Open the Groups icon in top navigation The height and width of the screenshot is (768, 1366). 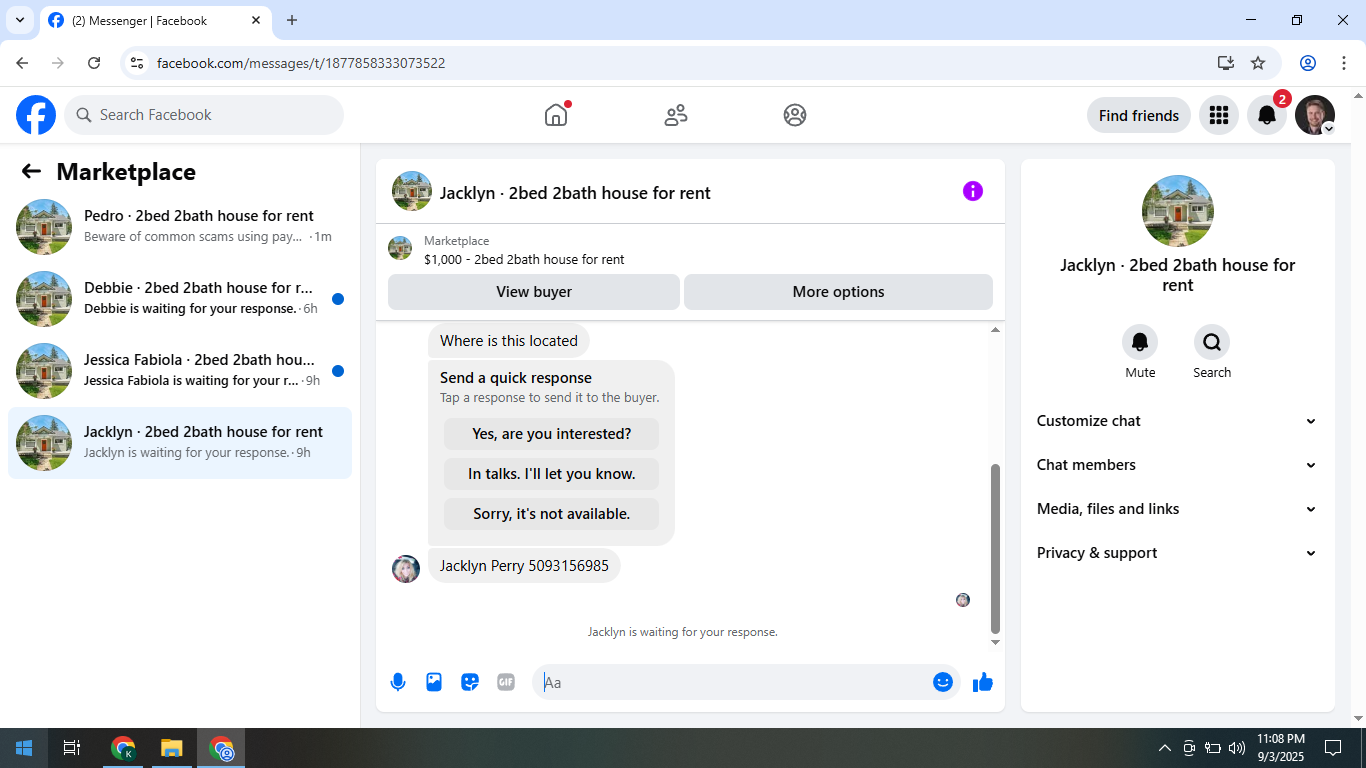pos(795,115)
